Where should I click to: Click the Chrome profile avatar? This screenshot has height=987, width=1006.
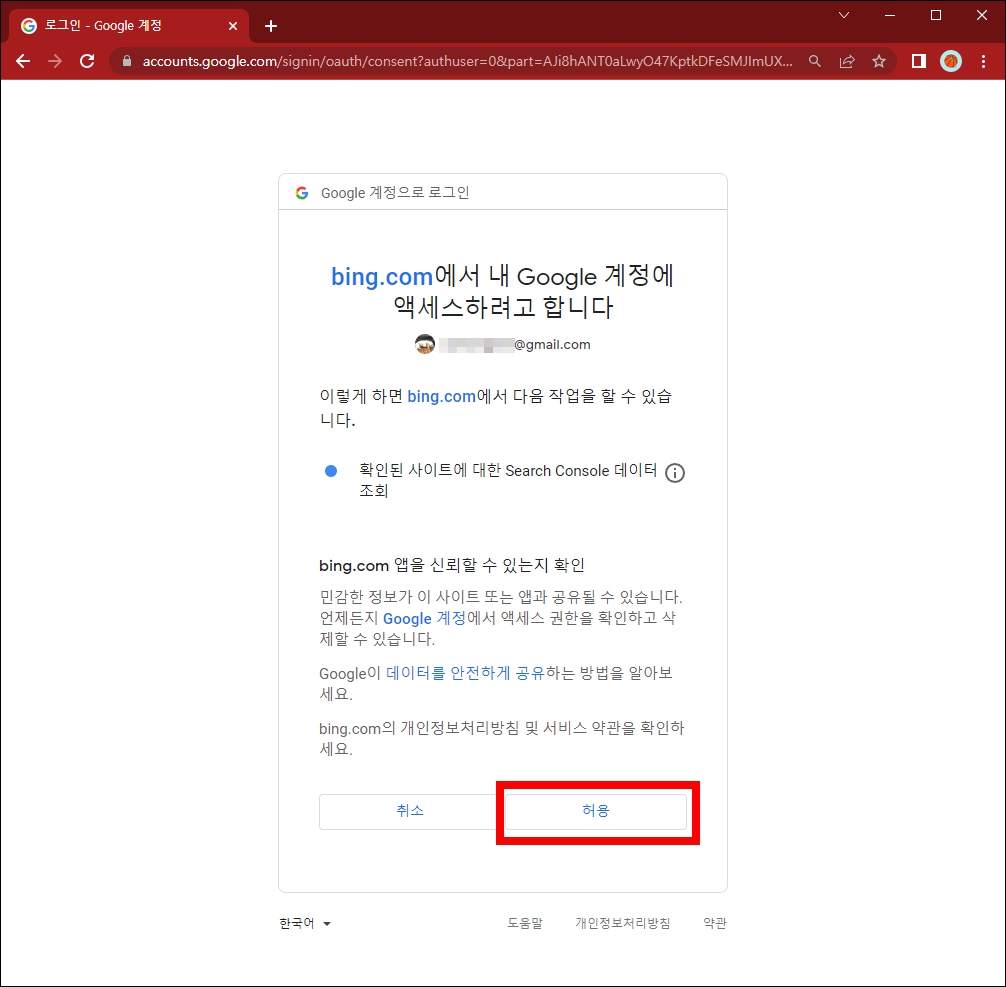(x=949, y=61)
